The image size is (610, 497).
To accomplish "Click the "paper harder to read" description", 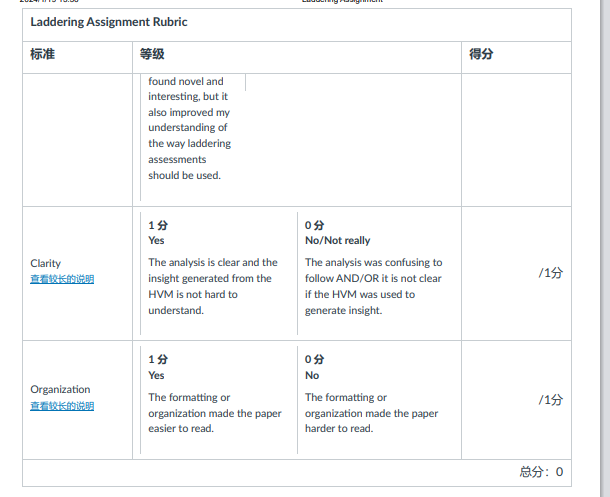I will tap(372, 413).
